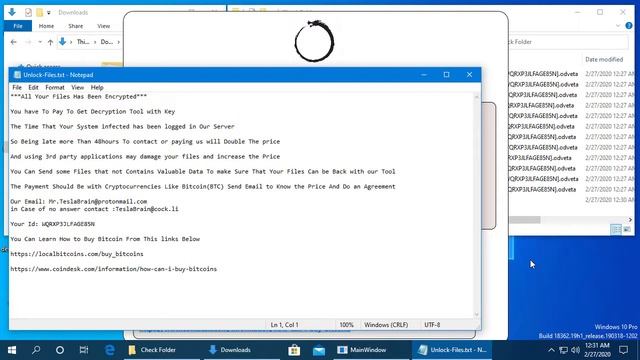Maximize the Check Folder explorer window
The width and height of the screenshot is (640, 360).
600,12
